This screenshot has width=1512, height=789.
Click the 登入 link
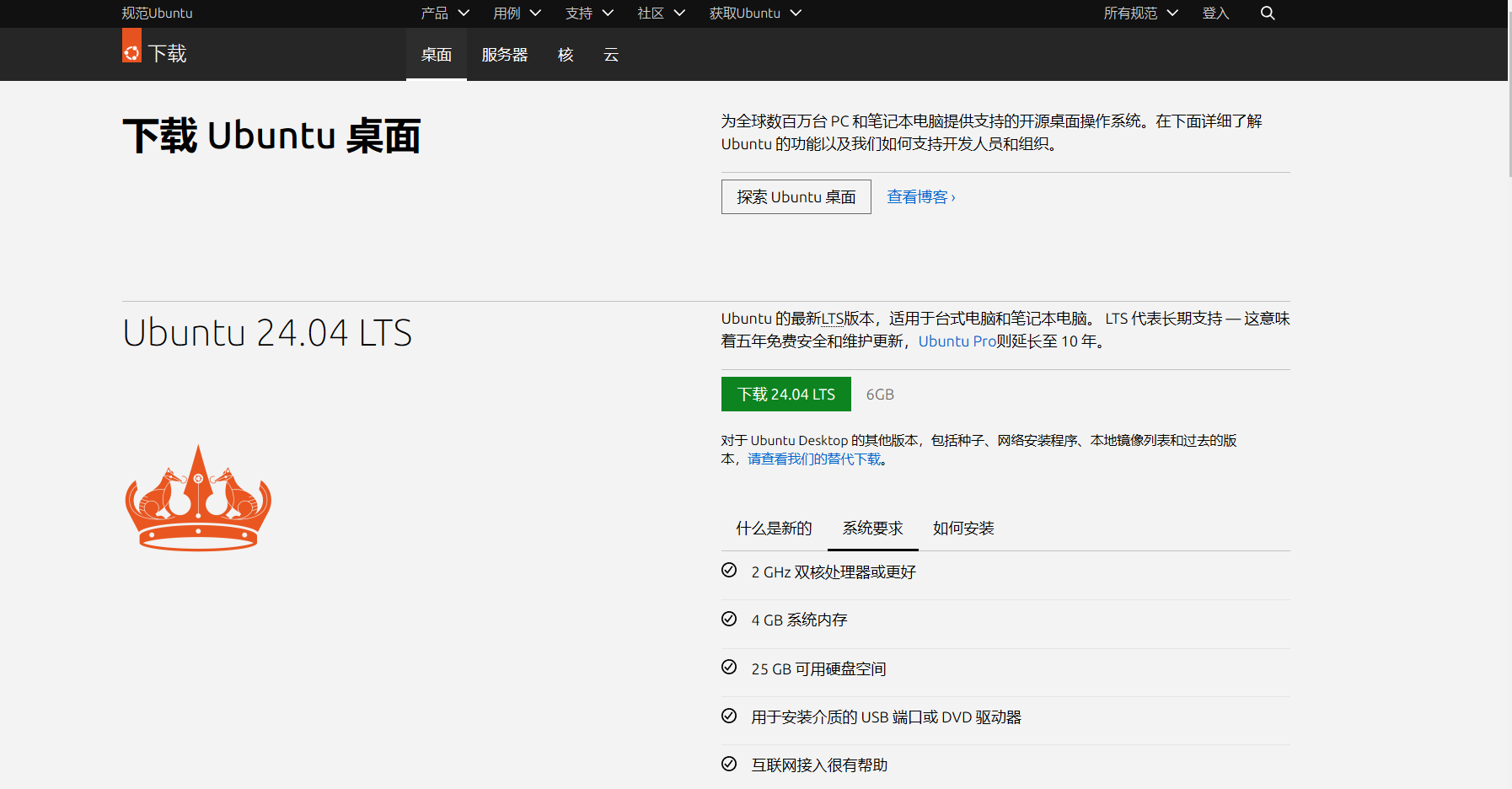[1215, 13]
